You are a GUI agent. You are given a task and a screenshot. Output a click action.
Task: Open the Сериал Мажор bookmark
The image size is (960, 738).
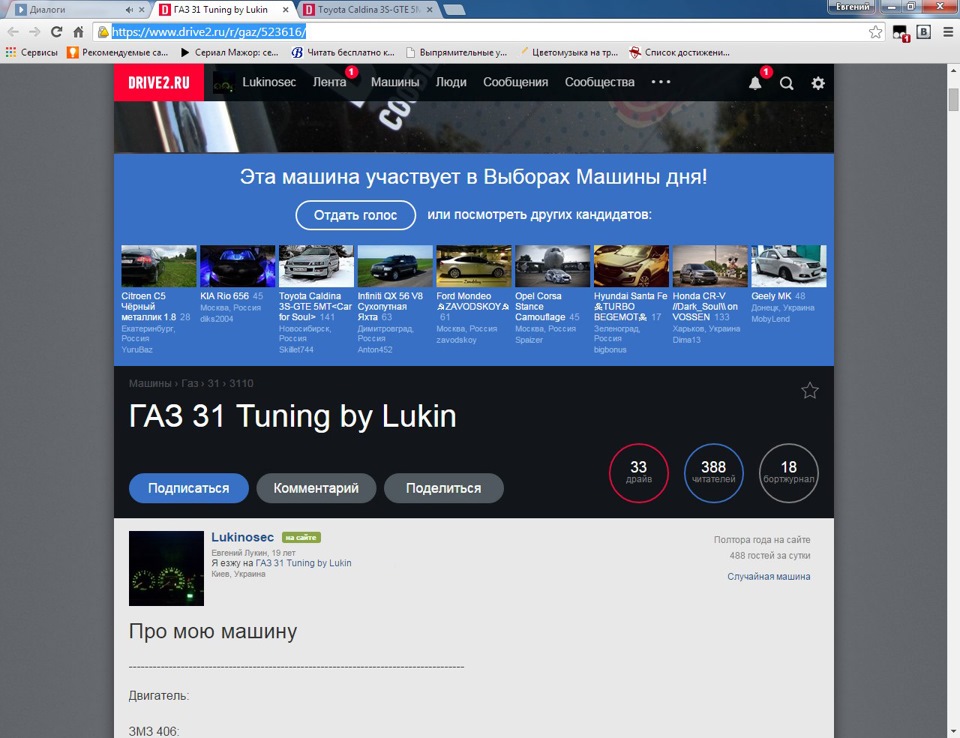pos(230,53)
